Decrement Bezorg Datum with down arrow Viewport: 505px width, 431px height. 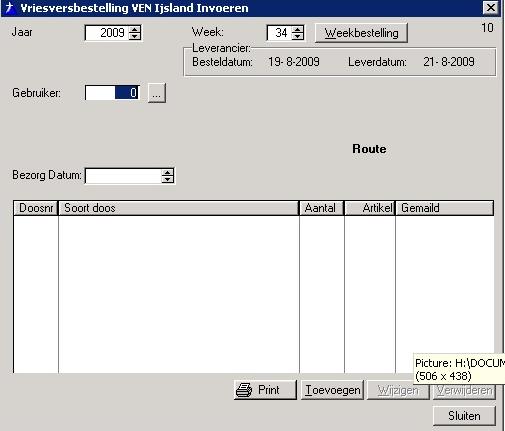click(167, 179)
